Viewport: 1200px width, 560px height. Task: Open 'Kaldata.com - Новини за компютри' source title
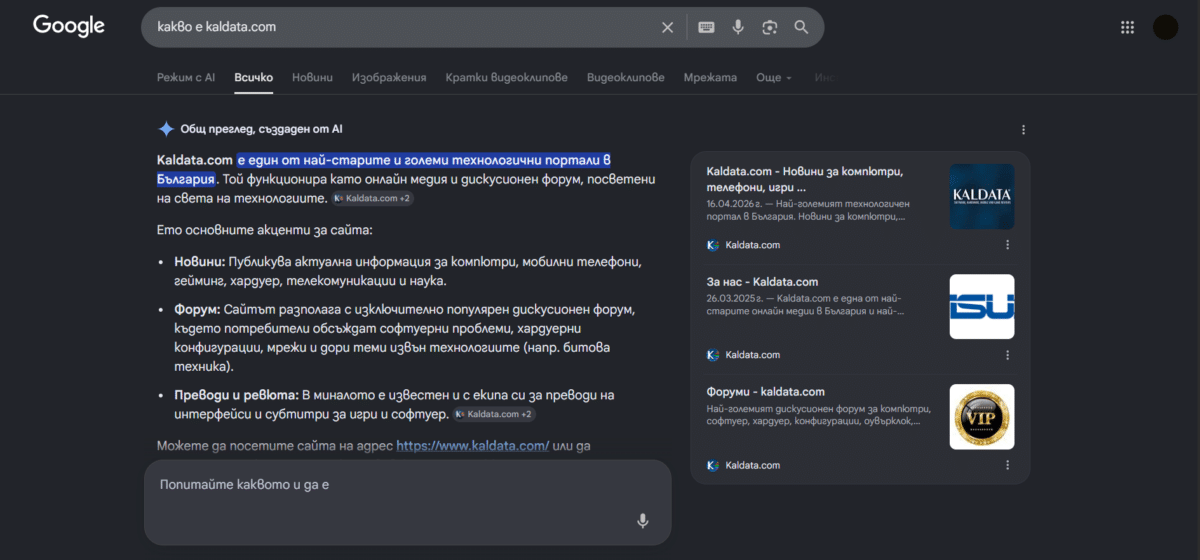804,179
